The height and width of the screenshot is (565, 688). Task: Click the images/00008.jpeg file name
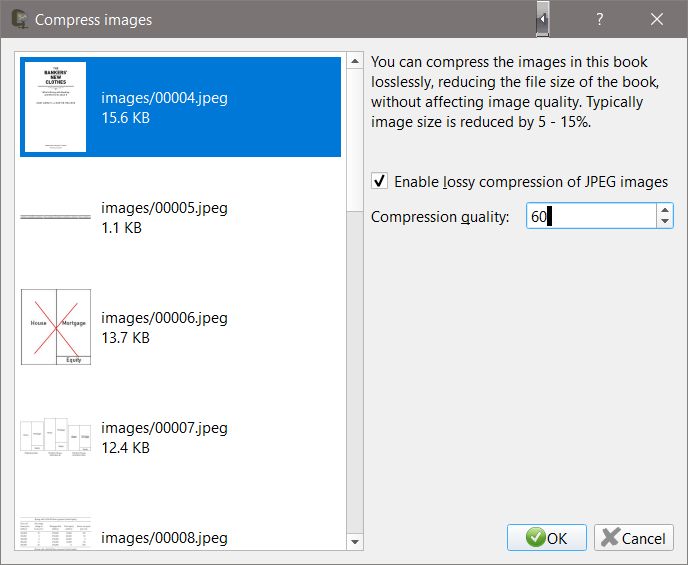point(165,538)
